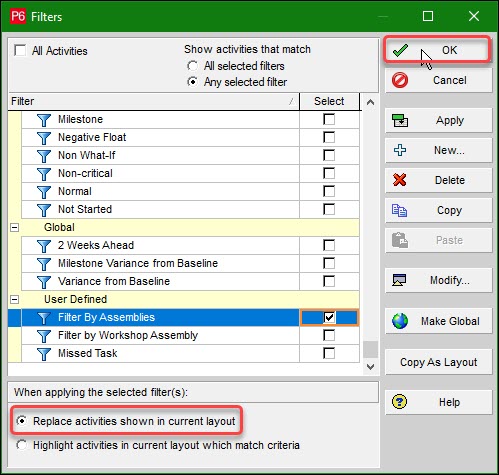Click the Negative Float funnel icon

pyautogui.click(x=44, y=138)
